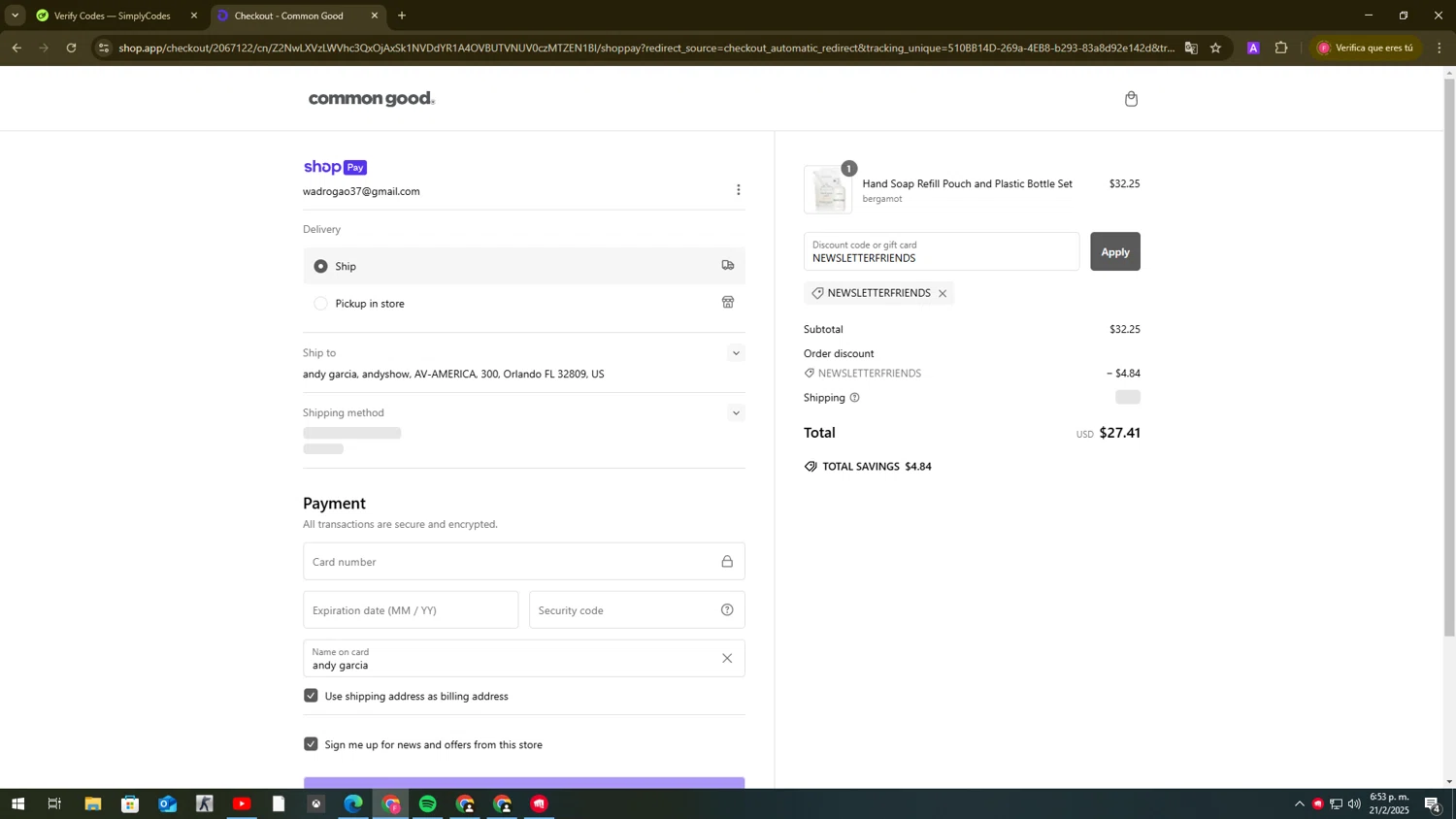Uncheck sign me up for news
The width and height of the screenshot is (1456, 819).
click(x=311, y=744)
